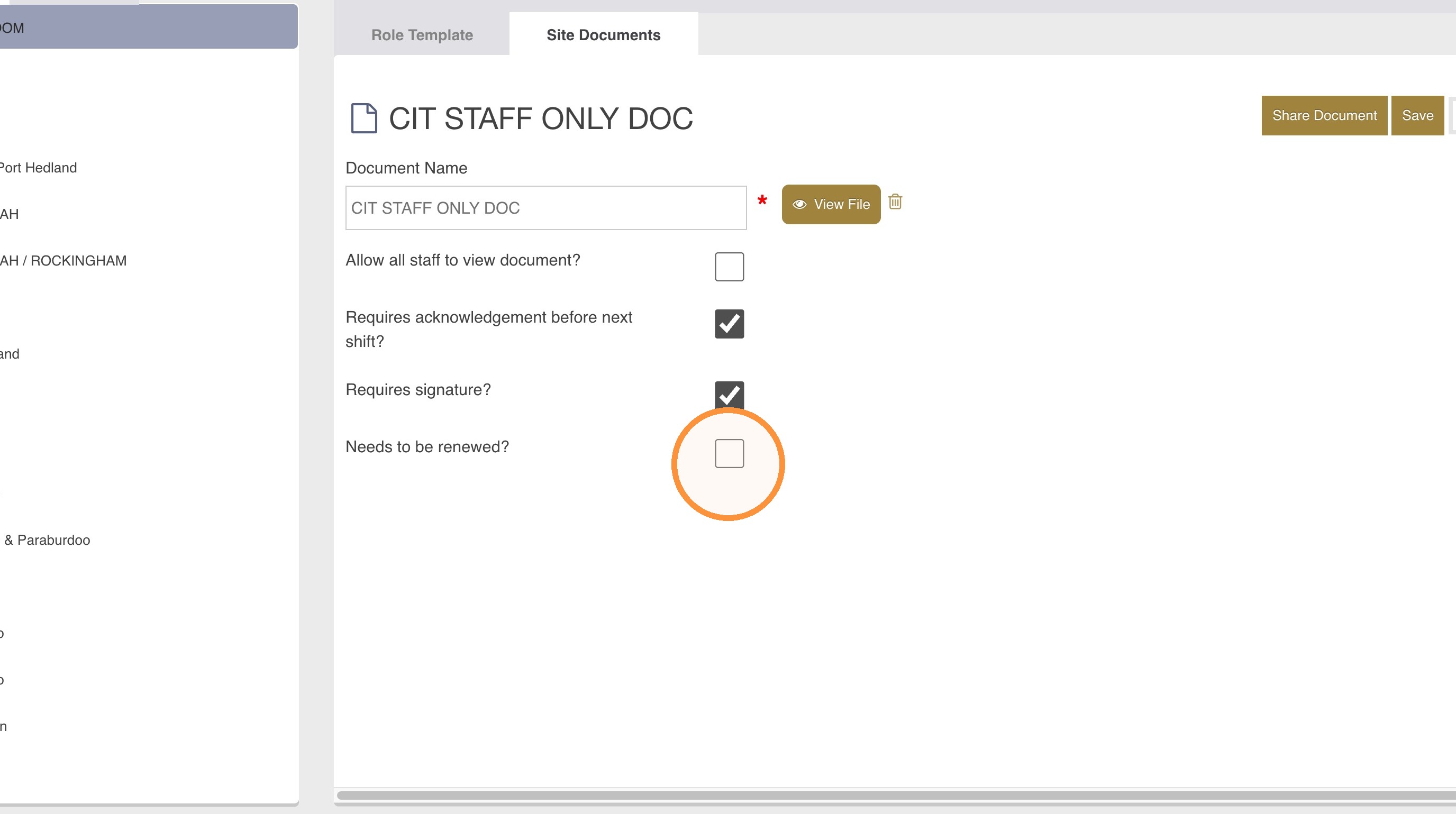Click the Document Name label
Screen dimensions: 1456x814
click(406, 168)
